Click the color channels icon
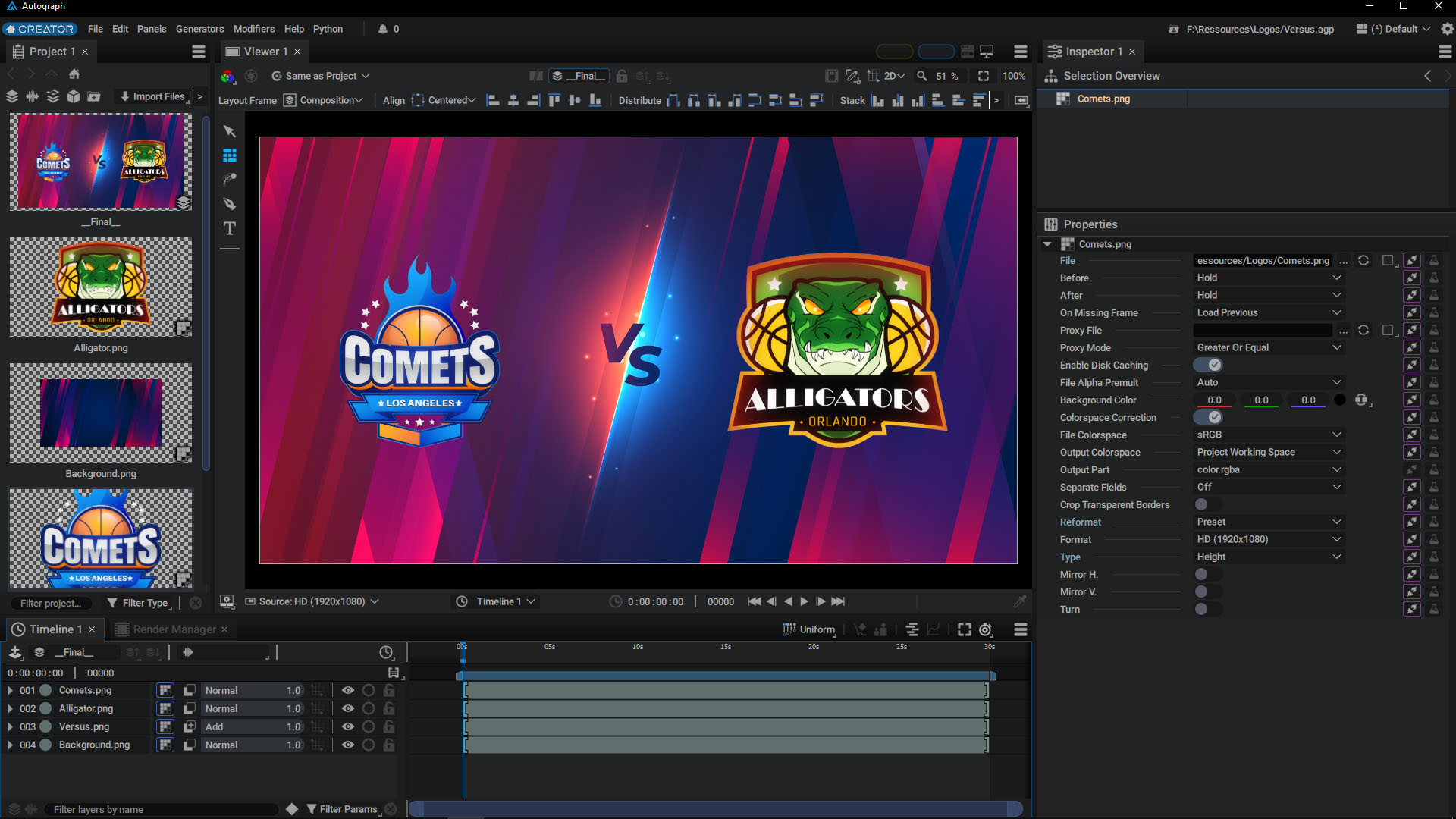This screenshot has height=819, width=1456. (227, 76)
